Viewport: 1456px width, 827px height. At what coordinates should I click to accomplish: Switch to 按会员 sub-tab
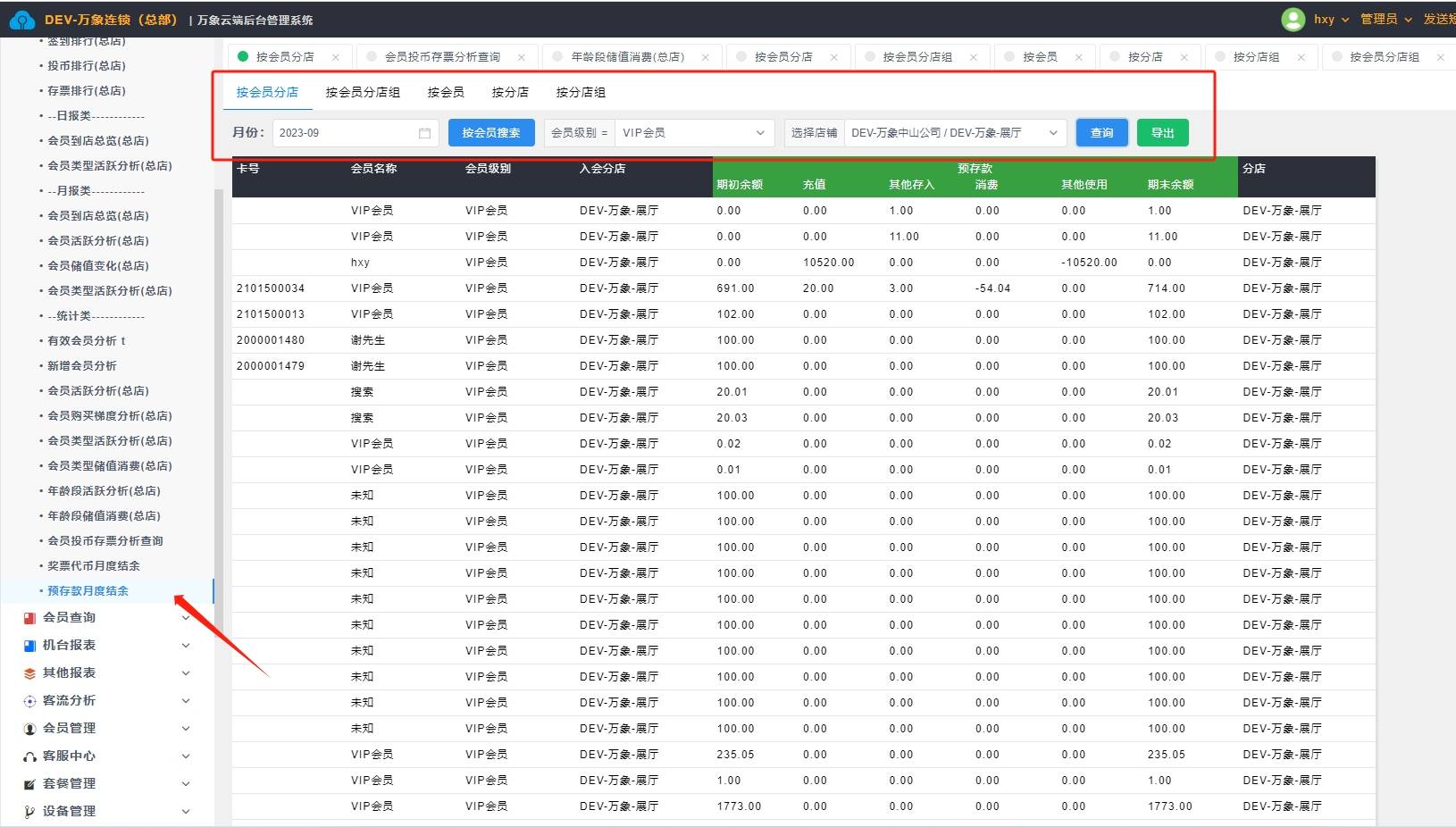(446, 92)
